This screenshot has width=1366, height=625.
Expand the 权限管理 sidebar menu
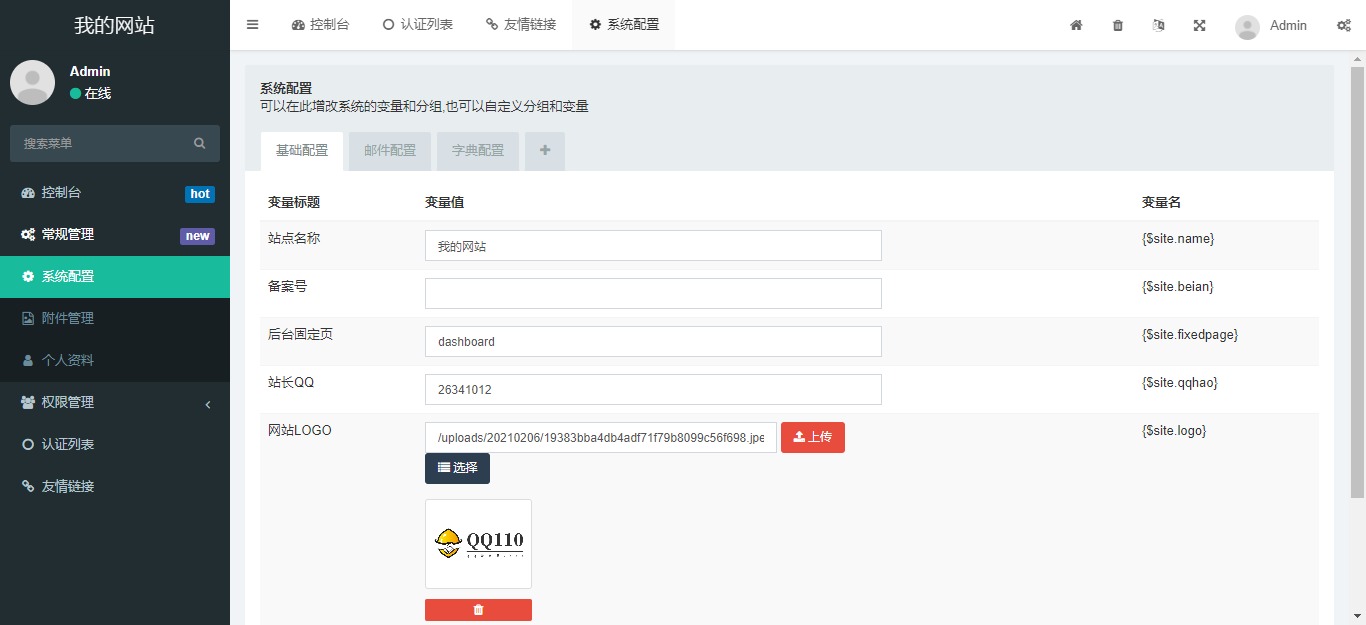[115, 402]
